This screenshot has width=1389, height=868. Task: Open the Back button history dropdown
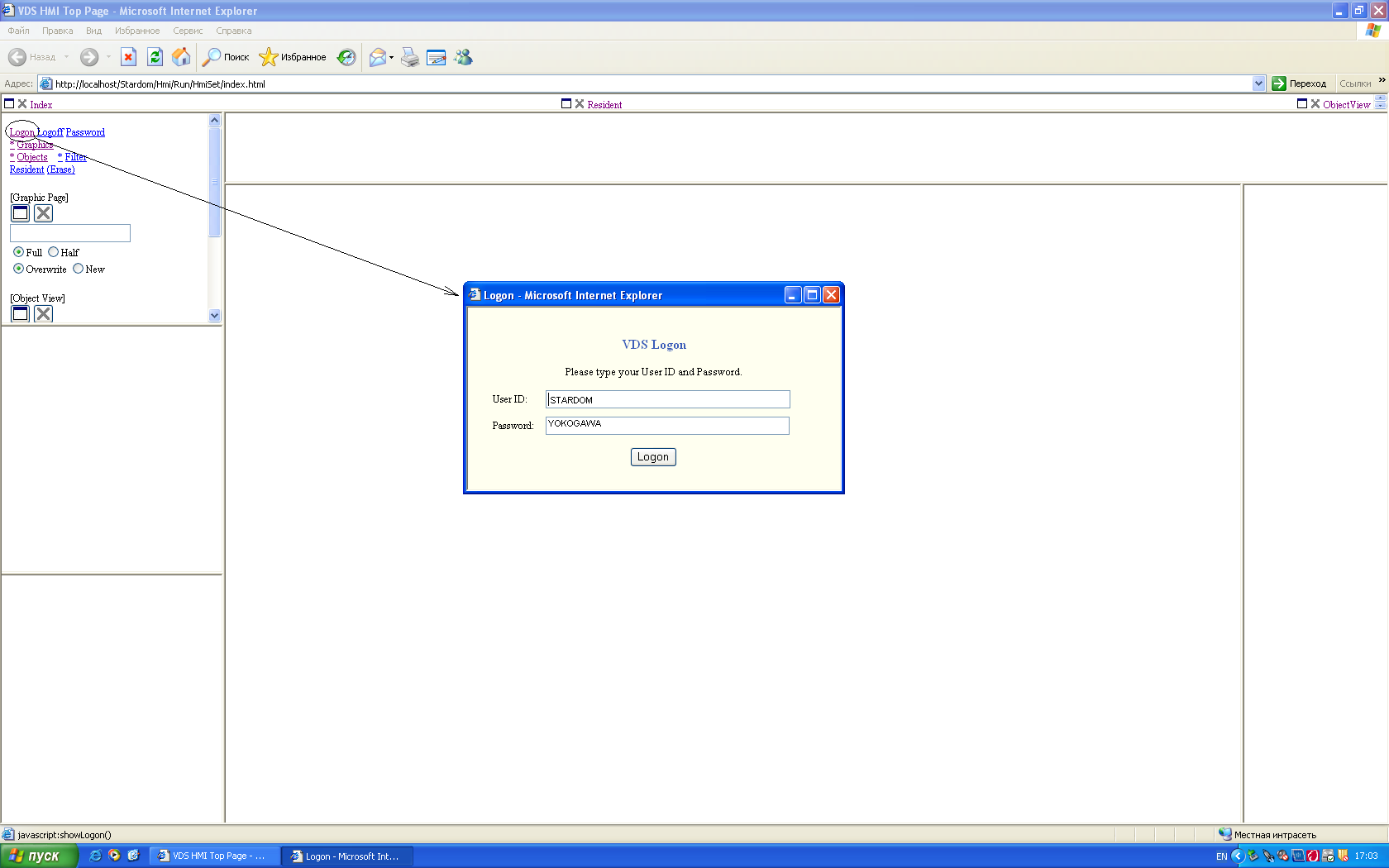tap(66, 57)
